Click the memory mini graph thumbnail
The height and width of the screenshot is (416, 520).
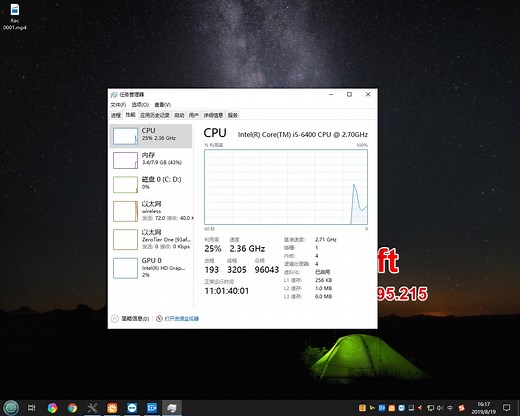pyautogui.click(x=125, y=160)
